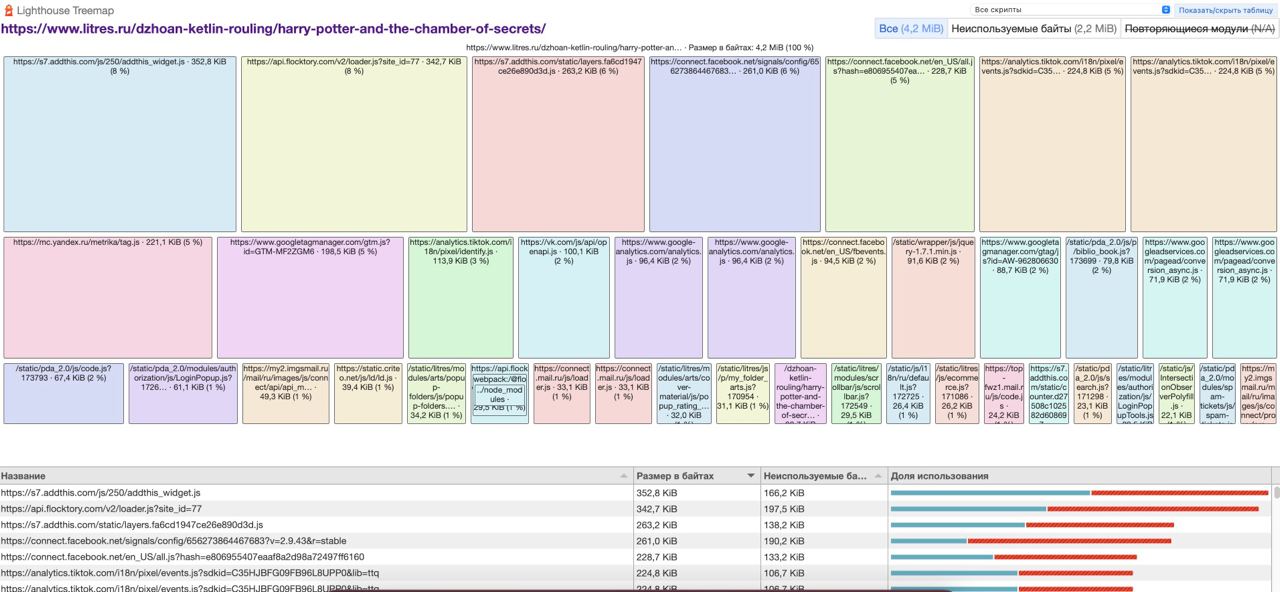Click usage bar for facebook signals/config row

tap(1030, 541)
